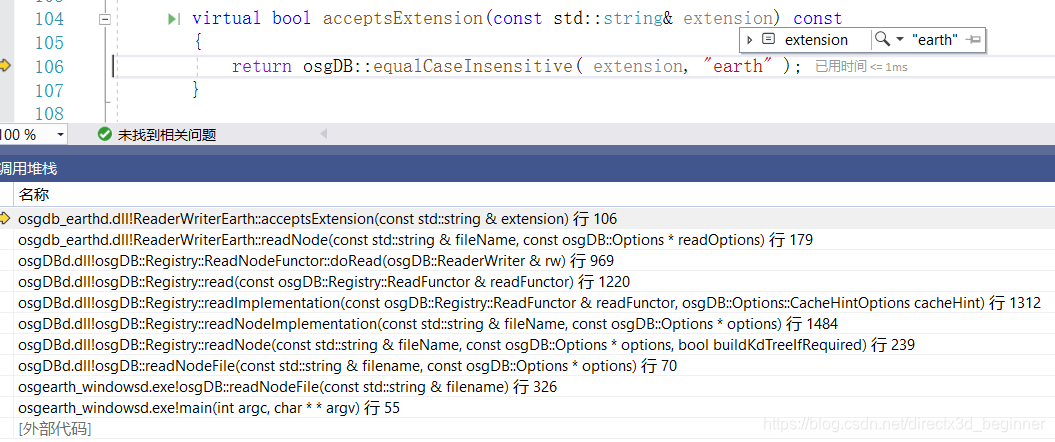Click the datatip variable icon beside extension
The width and height of the screenshot is (1055, 442).
point(768,39)
